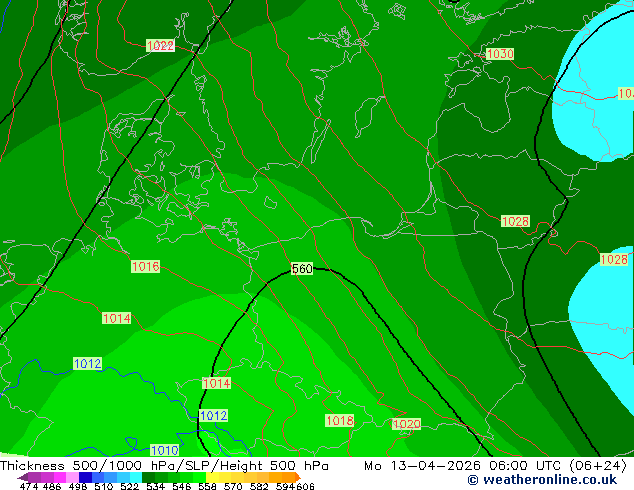Image resolution: width=634 pixels, height=490 pixels.
Task: Select the 582 legend value
Action: [259, 486]
